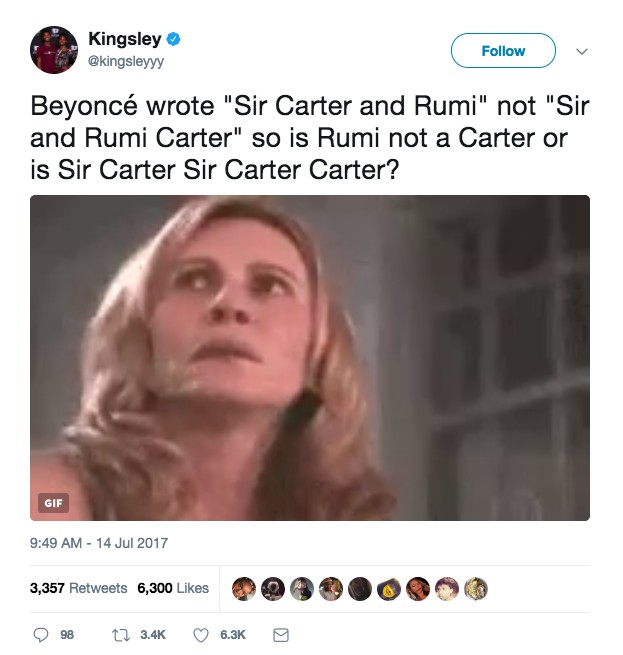The height and width of the screenshot is (655, 623).
Task: View the 6,300 Likes list
Action: [x=173, y=588]
